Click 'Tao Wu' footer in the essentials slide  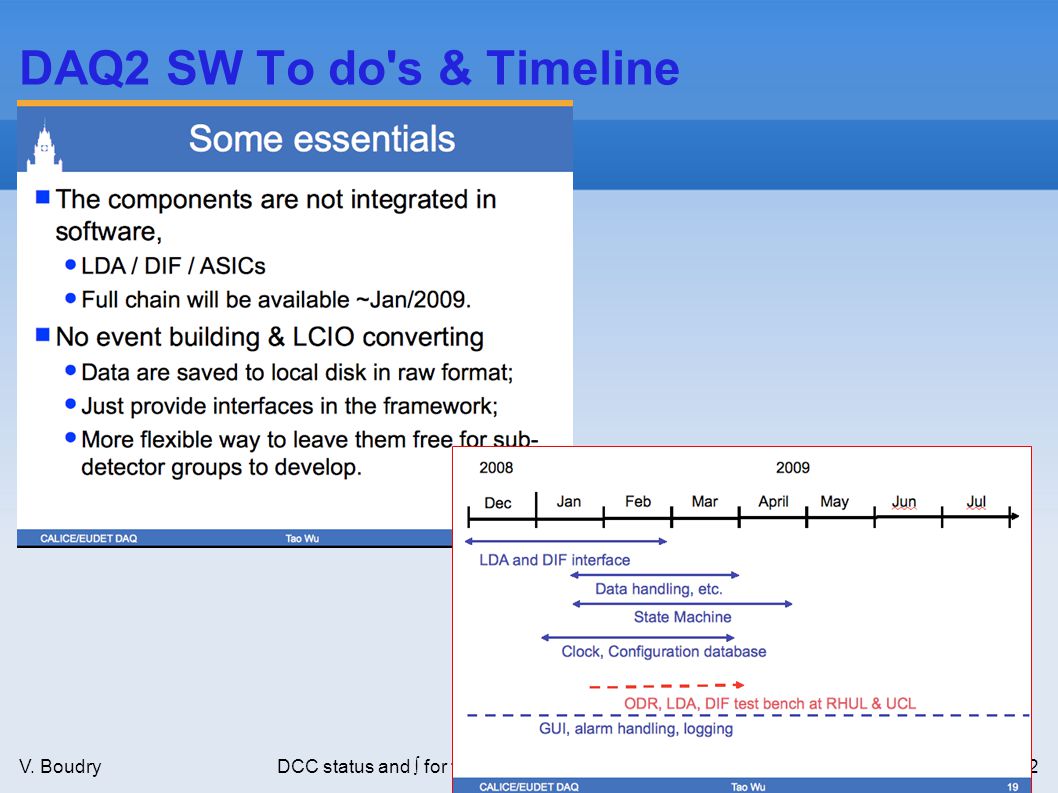[302, 539]
